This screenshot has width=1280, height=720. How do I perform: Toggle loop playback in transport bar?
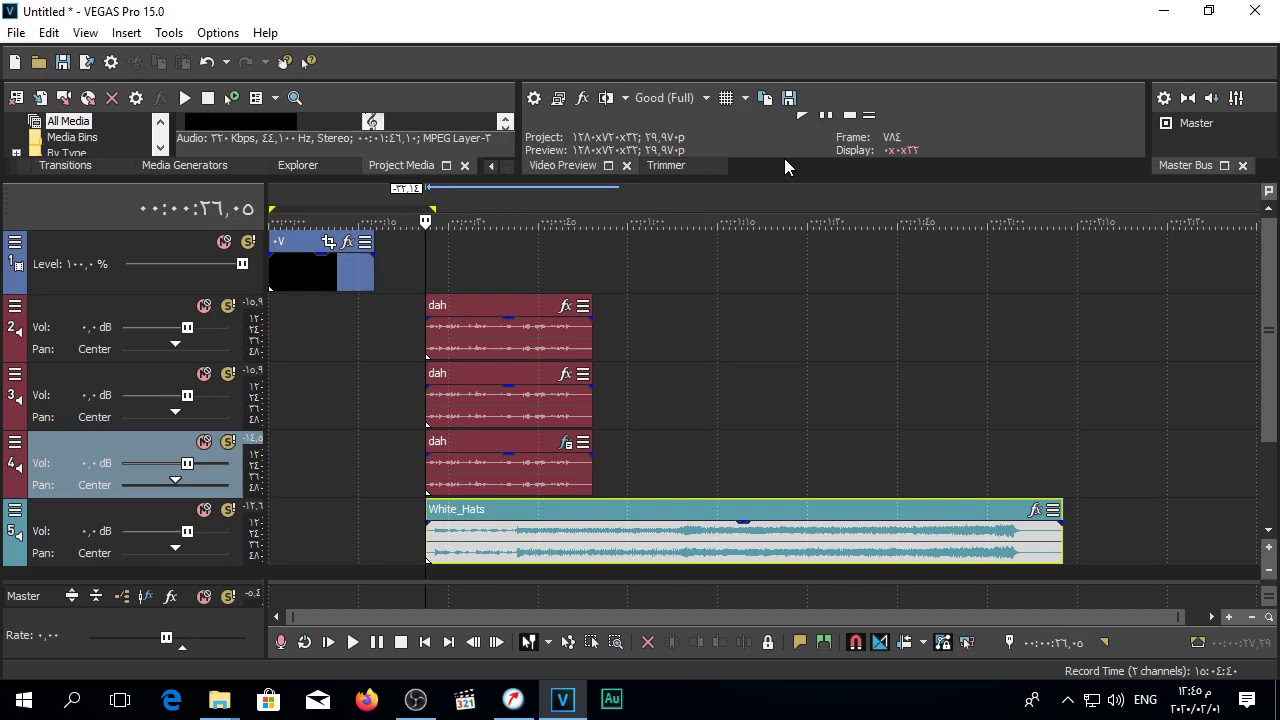pyautogui.click(x=305, y=642)
